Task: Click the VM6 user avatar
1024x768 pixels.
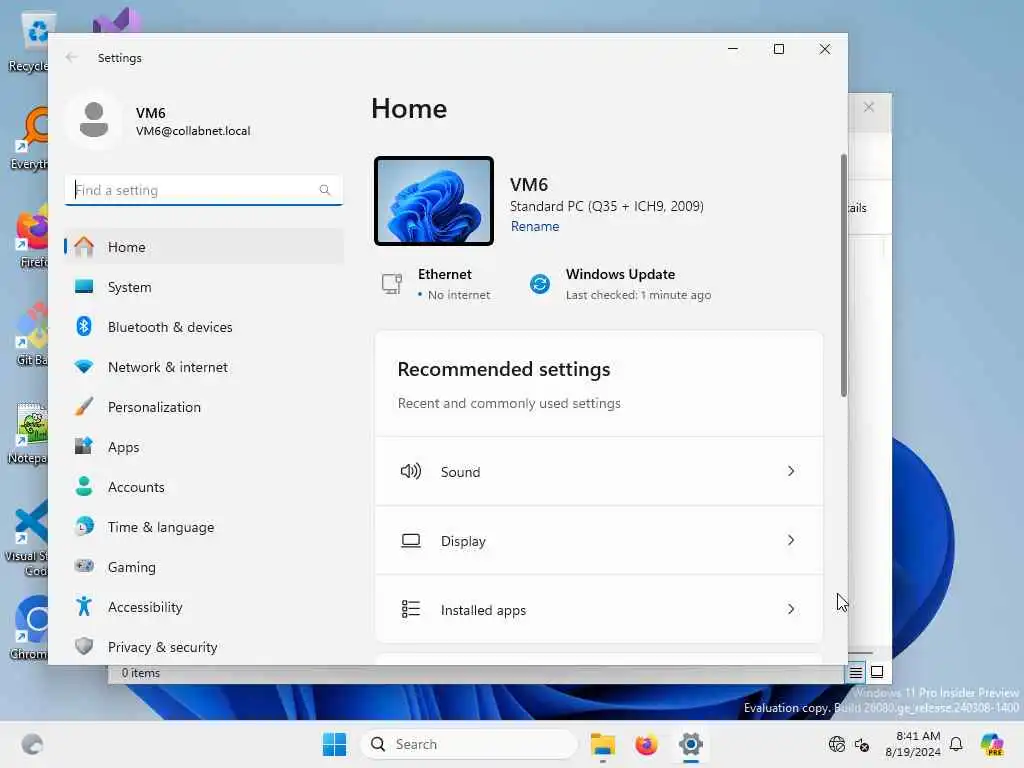Action: pyautogui.click(x=93, y=120)
